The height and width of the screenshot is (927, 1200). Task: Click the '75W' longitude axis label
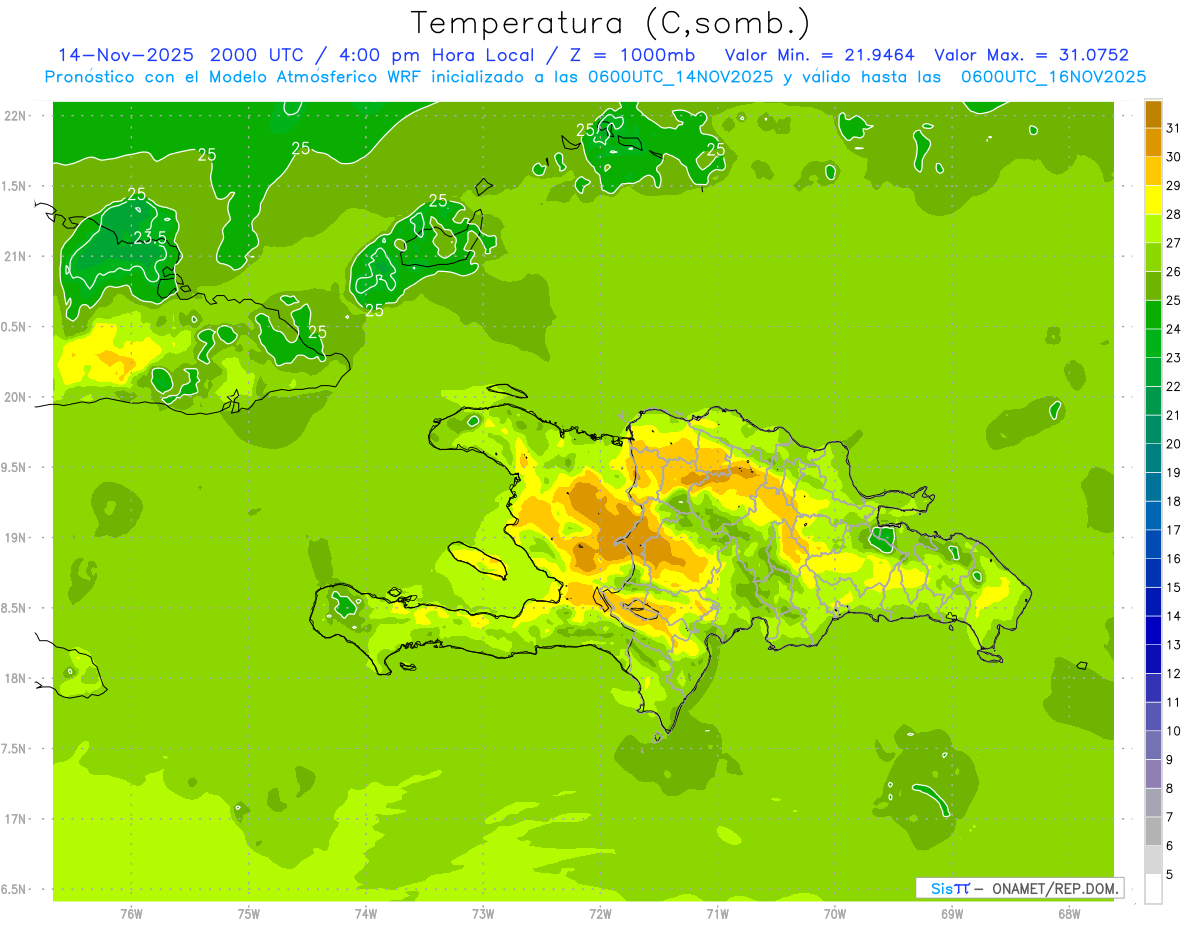click(x=249, y=913)
